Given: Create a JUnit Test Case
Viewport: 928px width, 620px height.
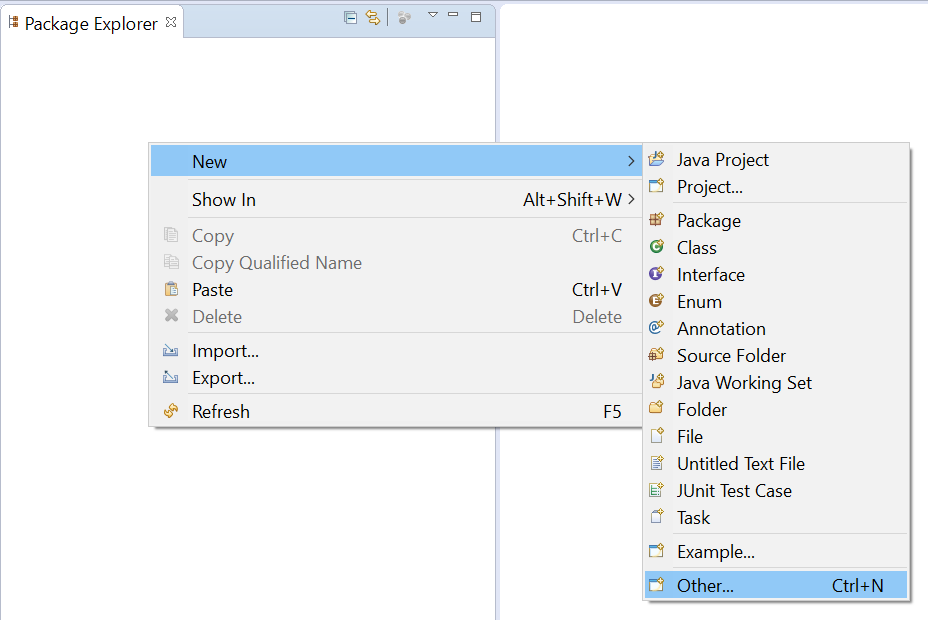Looking at the screenshot, I should (733, 491).
